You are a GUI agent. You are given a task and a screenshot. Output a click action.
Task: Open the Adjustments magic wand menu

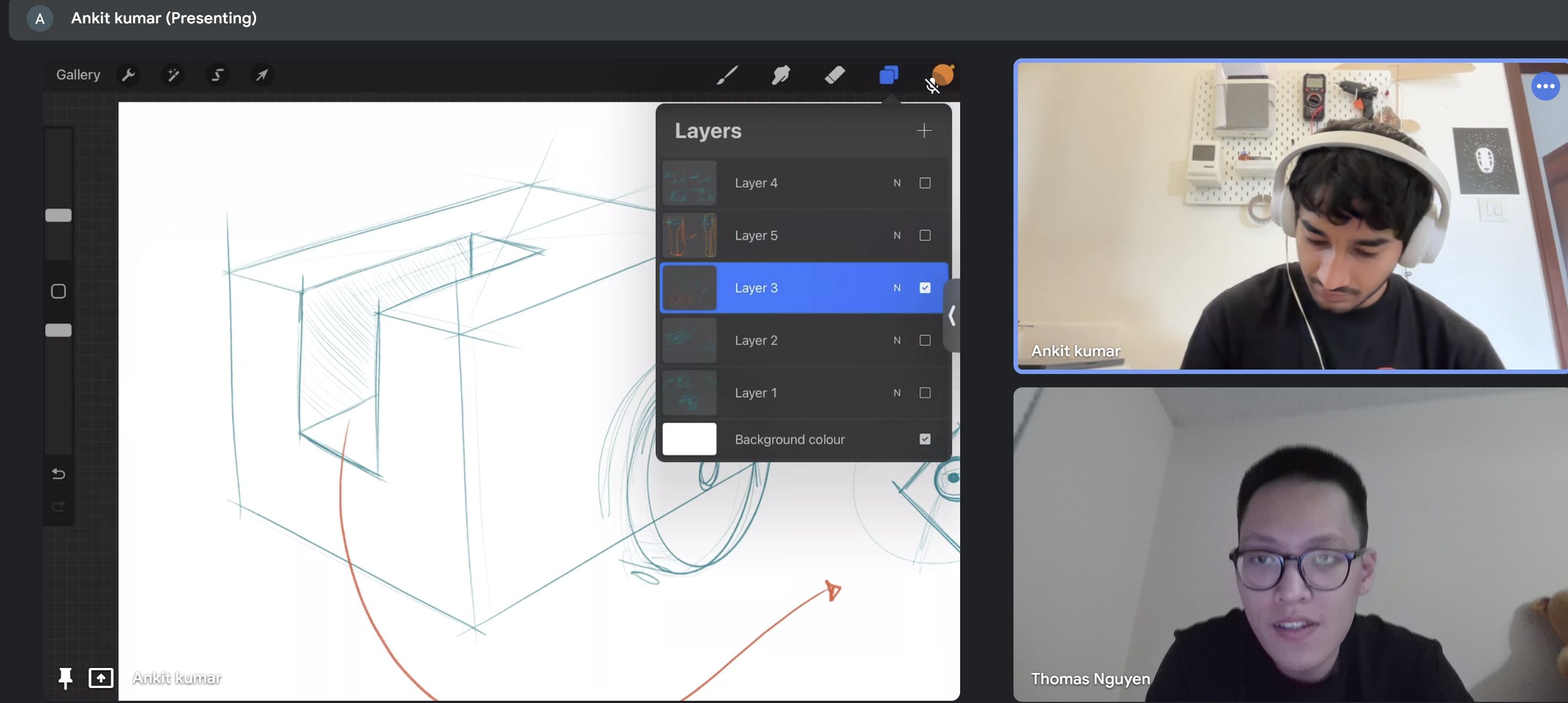click(x=173, y=75)
